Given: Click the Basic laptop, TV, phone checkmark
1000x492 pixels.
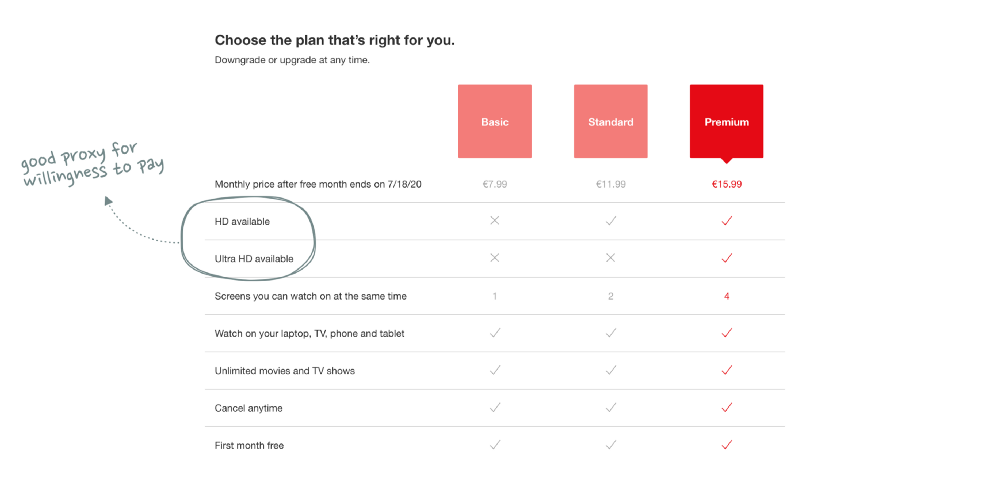Looking at the screenshot, I should [494, 332].
